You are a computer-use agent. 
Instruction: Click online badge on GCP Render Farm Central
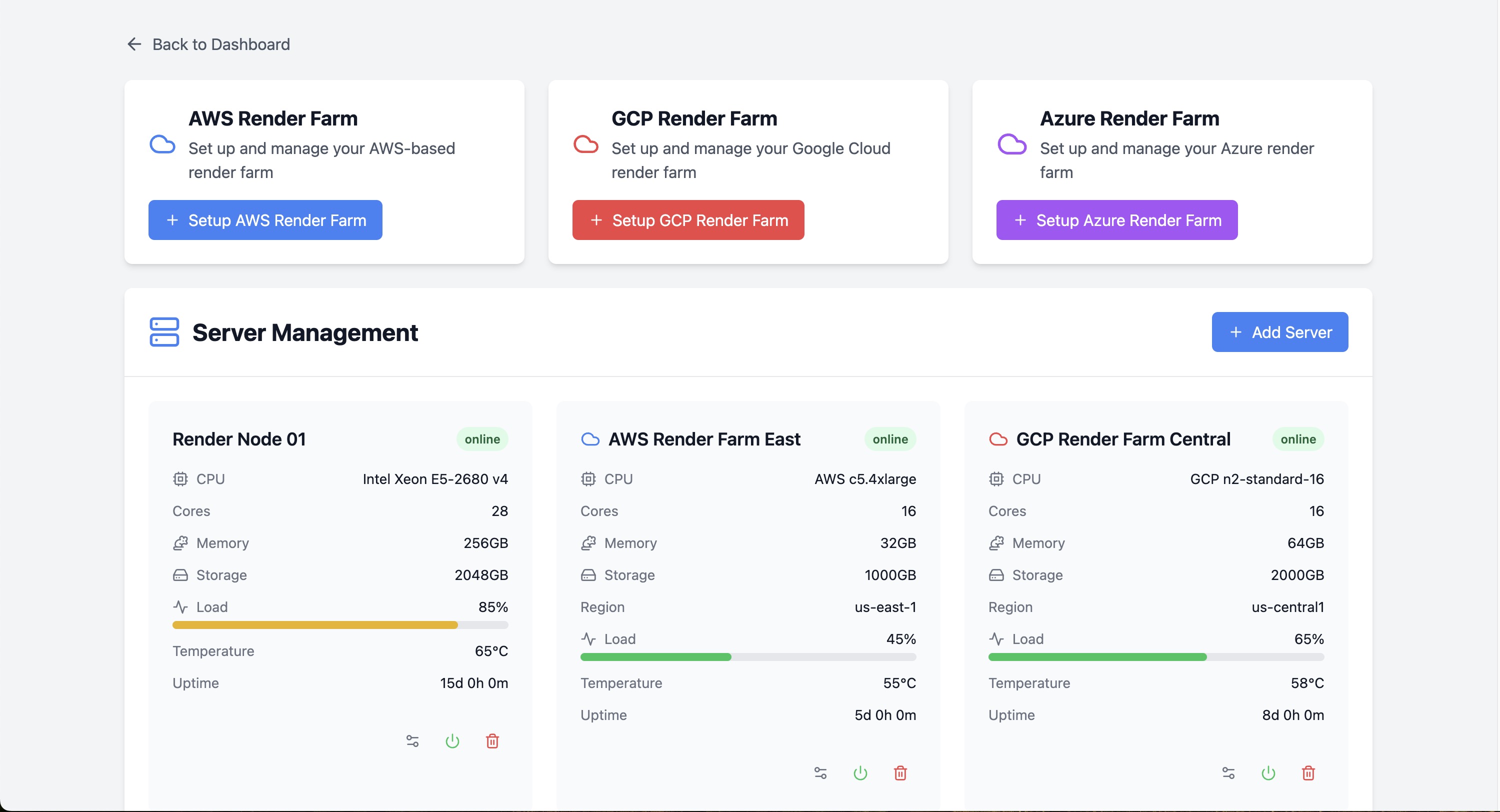1298,439
